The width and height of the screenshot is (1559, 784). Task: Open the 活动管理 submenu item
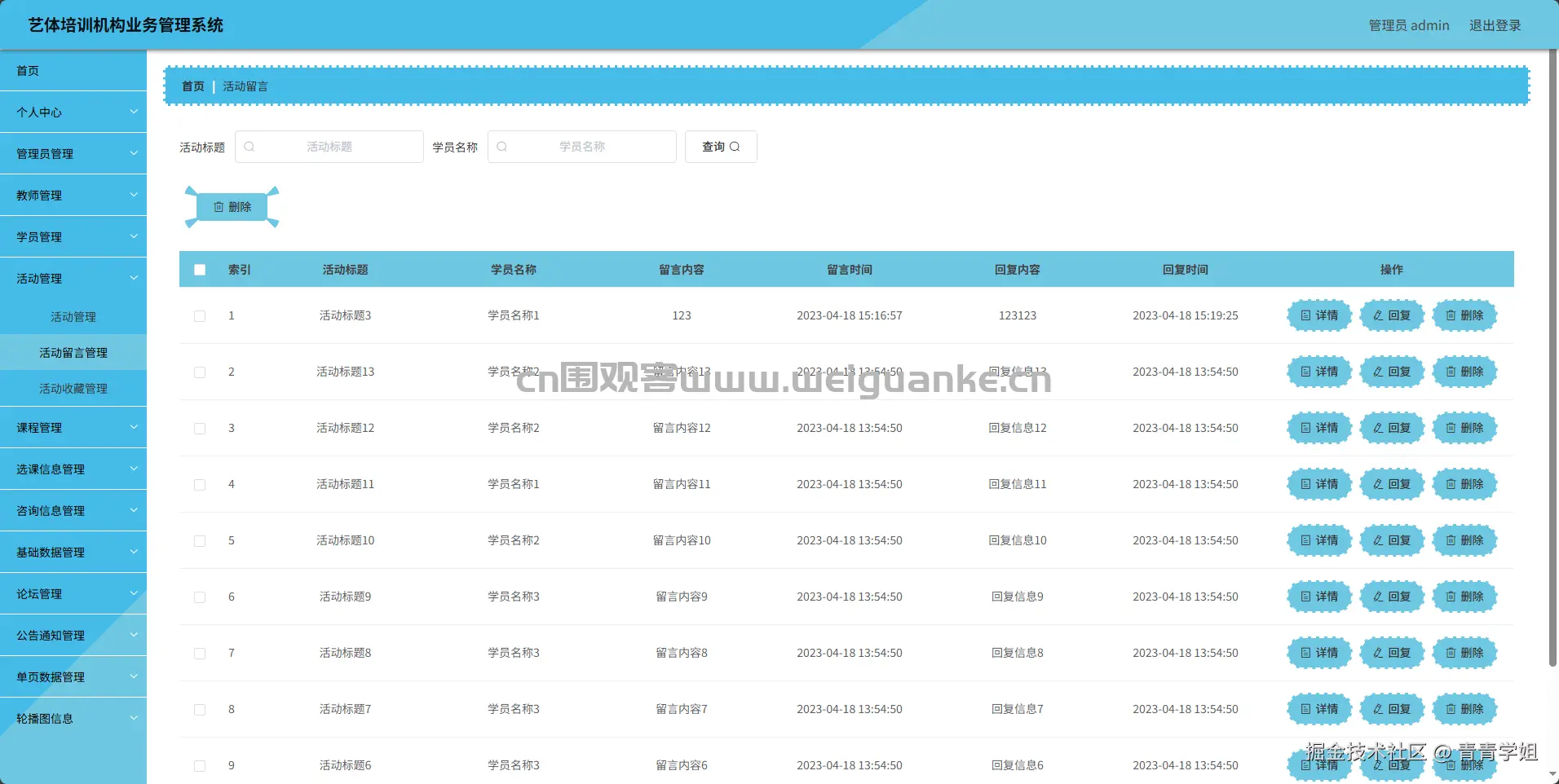coord(73,317)
